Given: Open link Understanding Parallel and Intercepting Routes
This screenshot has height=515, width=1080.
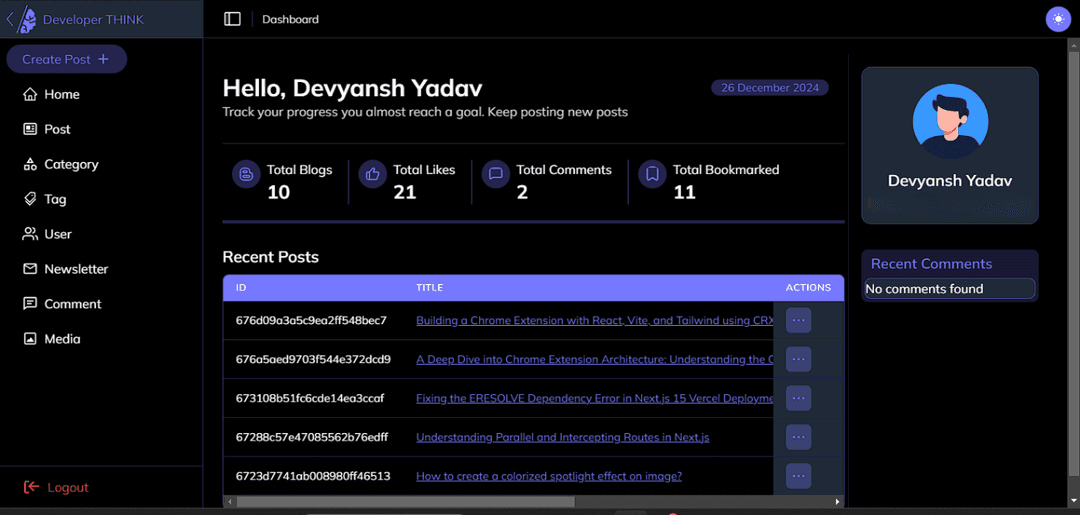Looking at the screenshot, I should click(x=563, y=438).
